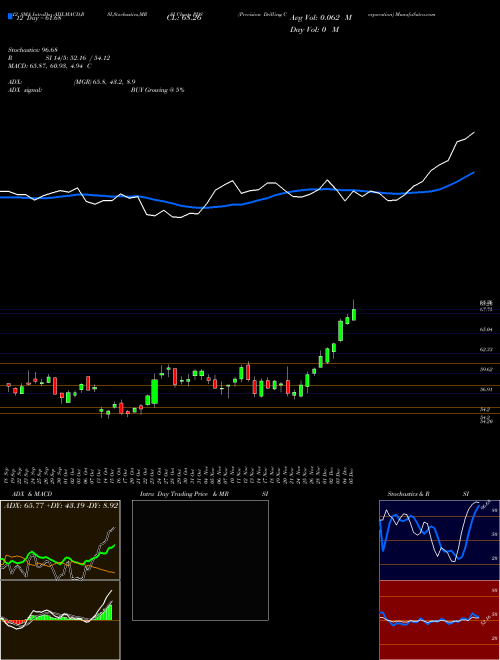Image resolution: width=500 pixels, height=660 pixels.
Task: Click the MACD histogram chart panel
Action: coord(60,620)
